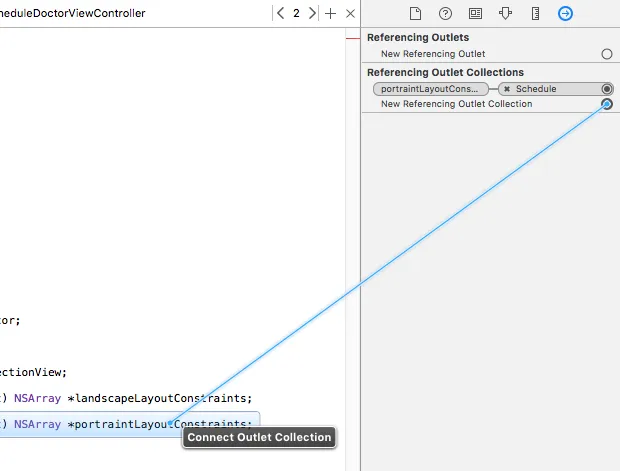Click the New Referencing Outlet circle
The height and width of the screenshot is (471, 620).
pos(607,54)
